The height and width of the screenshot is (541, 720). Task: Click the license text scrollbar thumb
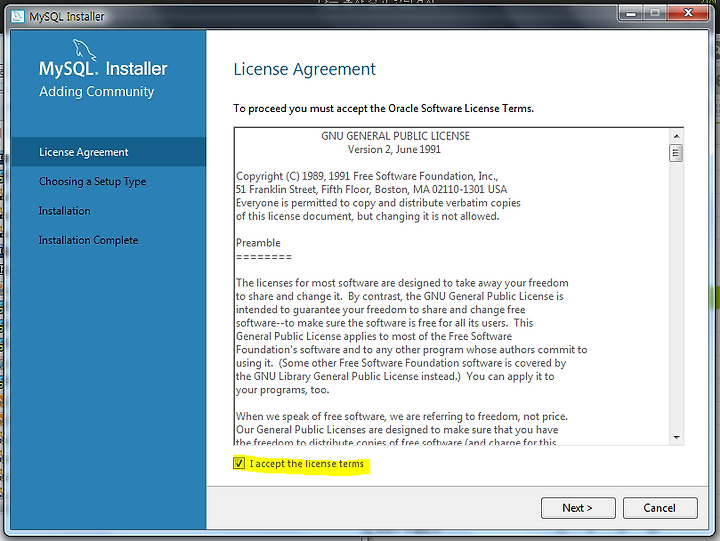(x=676, y=153)
